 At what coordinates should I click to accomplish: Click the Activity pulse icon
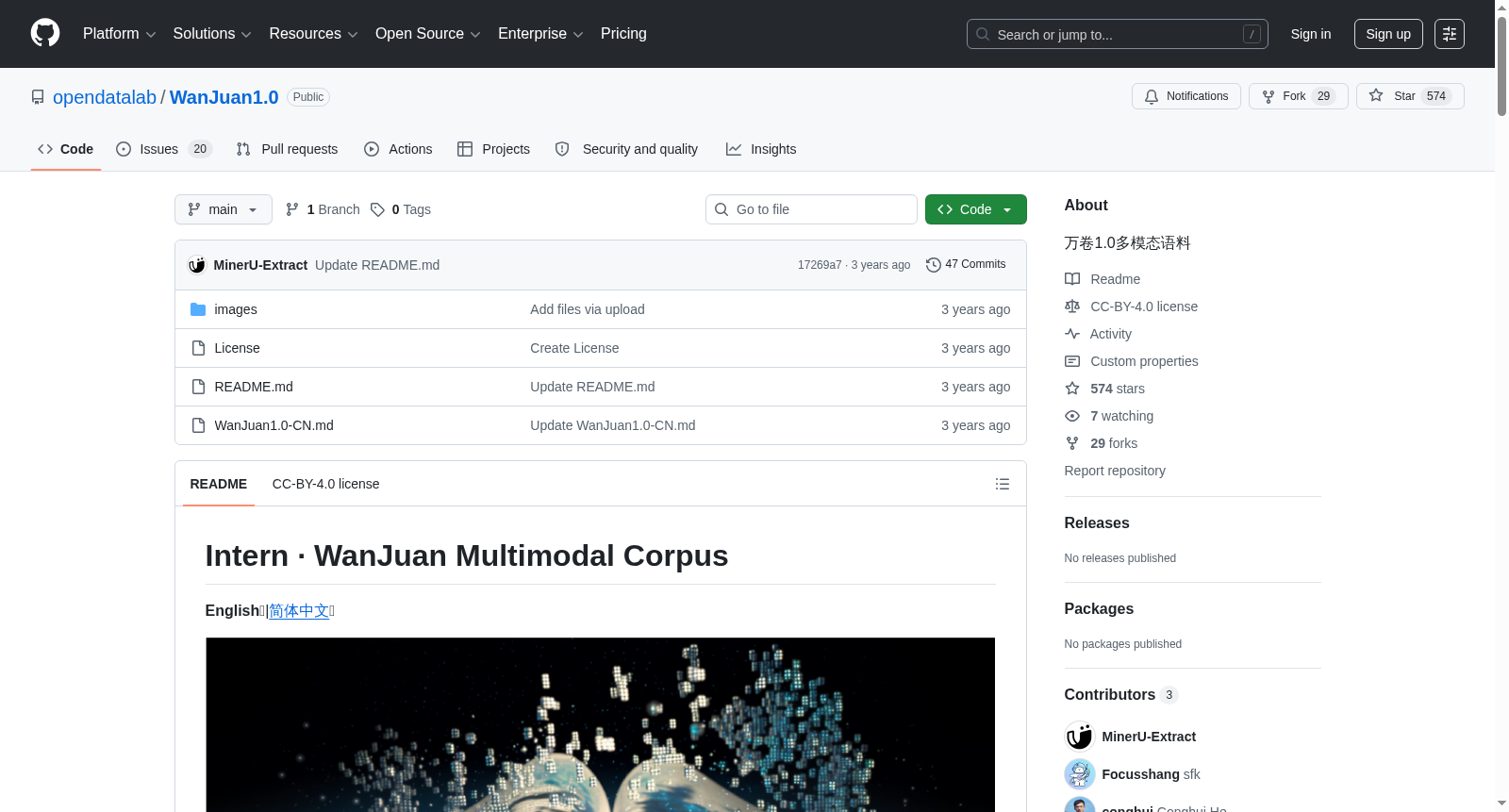[1072, 334]
